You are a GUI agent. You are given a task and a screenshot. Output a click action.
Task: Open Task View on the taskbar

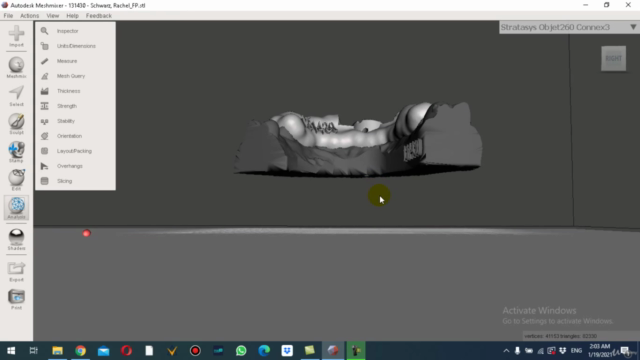(33, 351)
